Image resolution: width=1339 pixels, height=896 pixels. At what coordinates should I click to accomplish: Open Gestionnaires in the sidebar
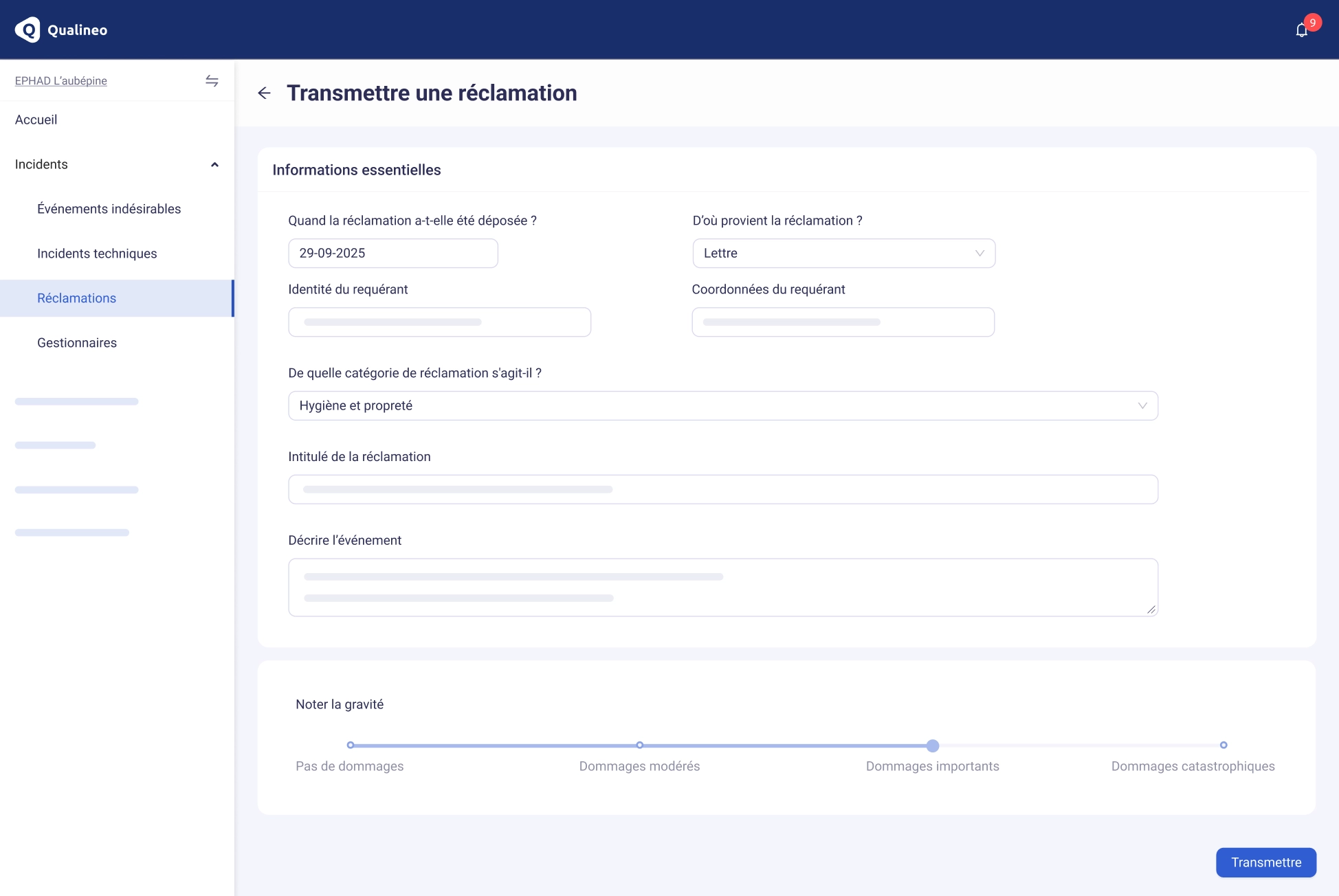point(77,343)
